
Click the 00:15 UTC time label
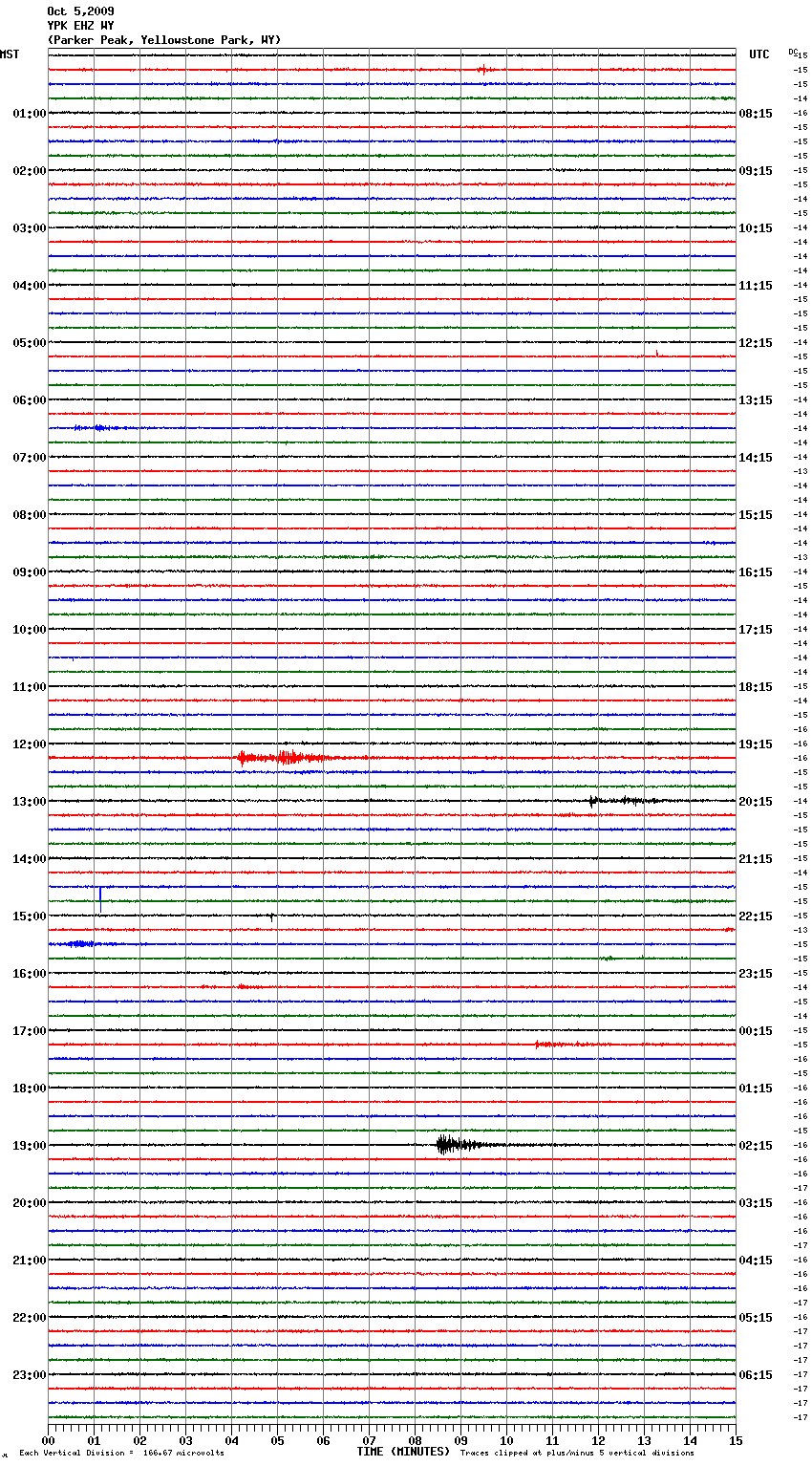(756, 1031)
